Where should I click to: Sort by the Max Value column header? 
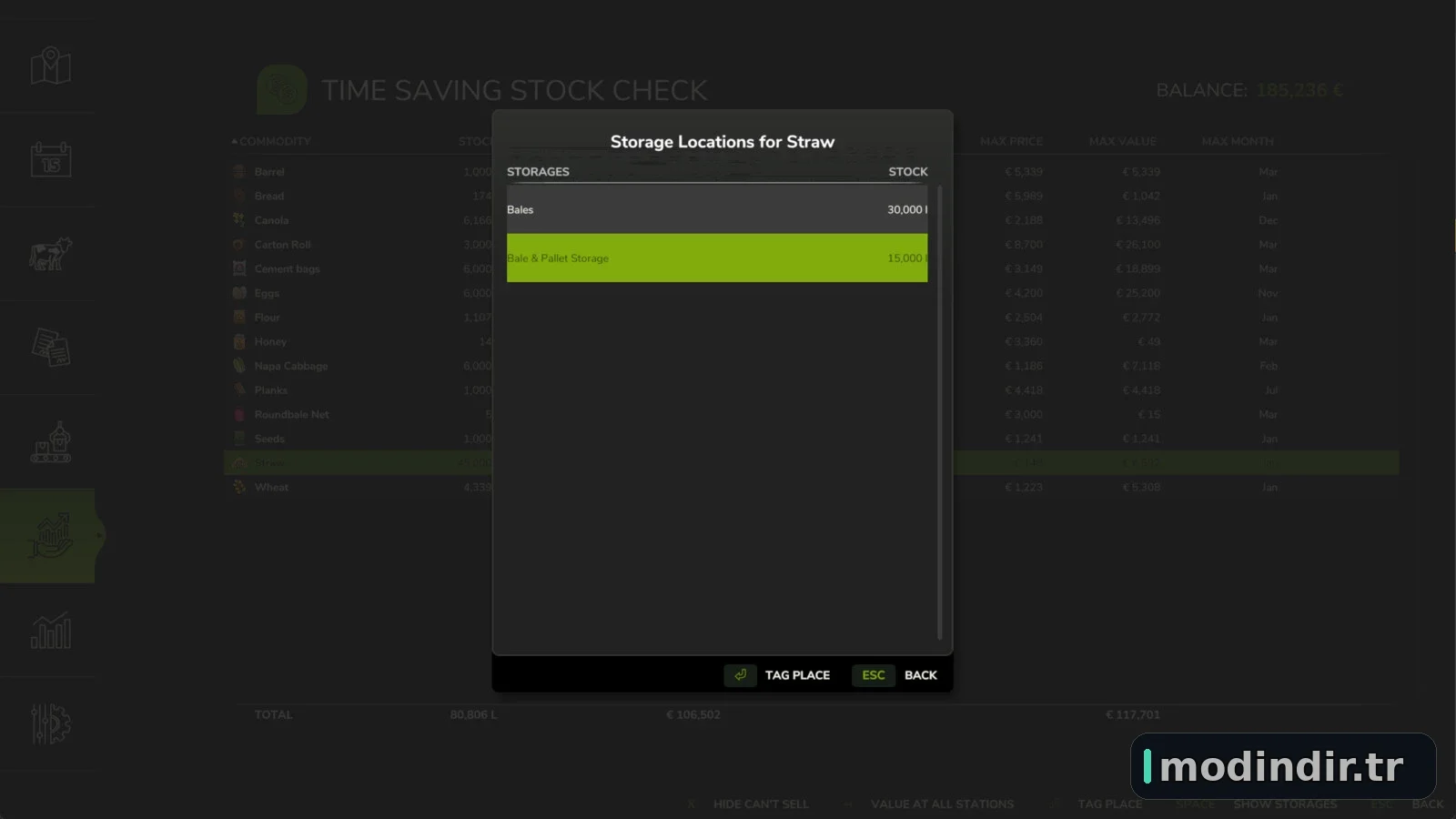point(1123,141)
